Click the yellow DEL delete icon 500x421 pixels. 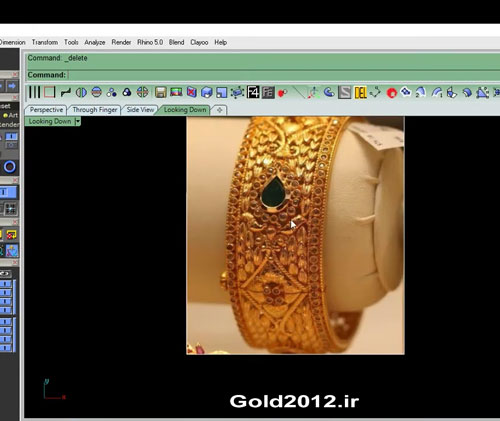point(360,92)
